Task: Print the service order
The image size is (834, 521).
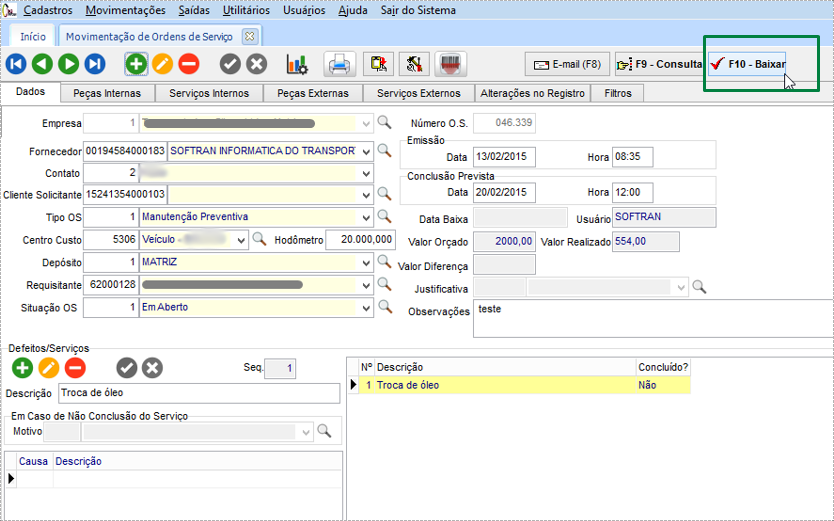Action: (x=340, y=64)
